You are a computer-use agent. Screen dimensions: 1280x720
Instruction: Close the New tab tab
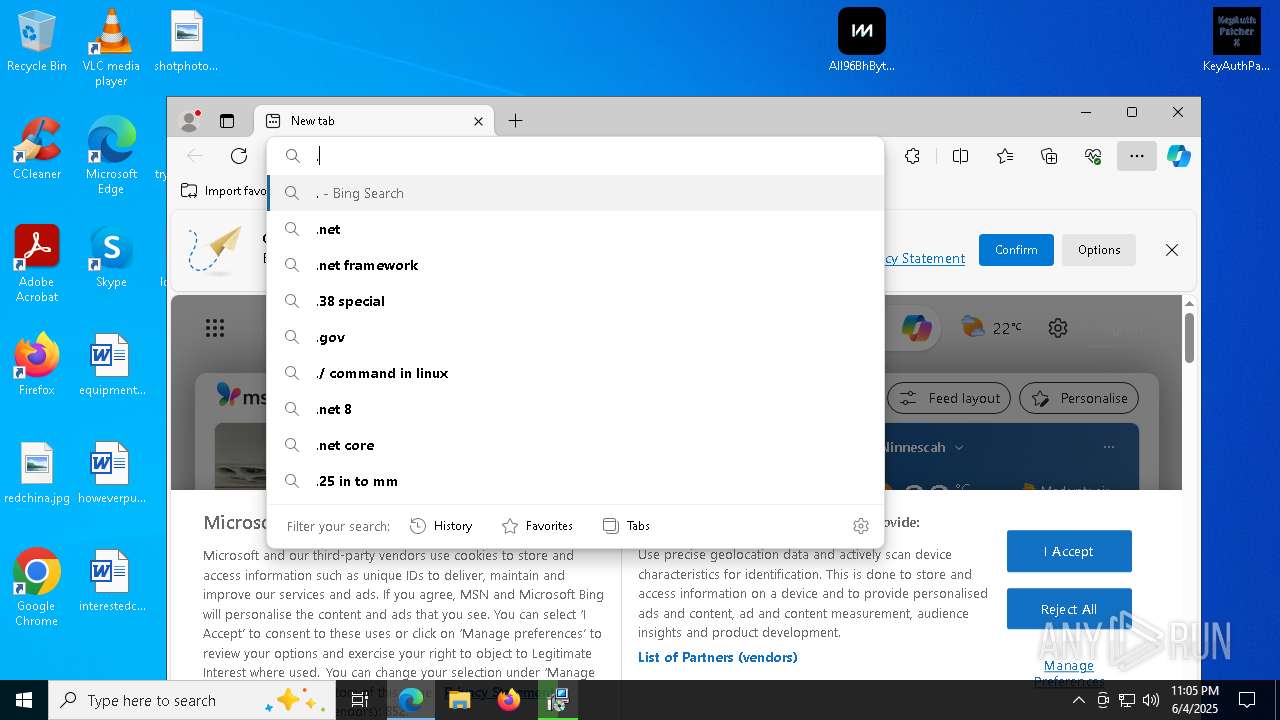tap(478, 121)
